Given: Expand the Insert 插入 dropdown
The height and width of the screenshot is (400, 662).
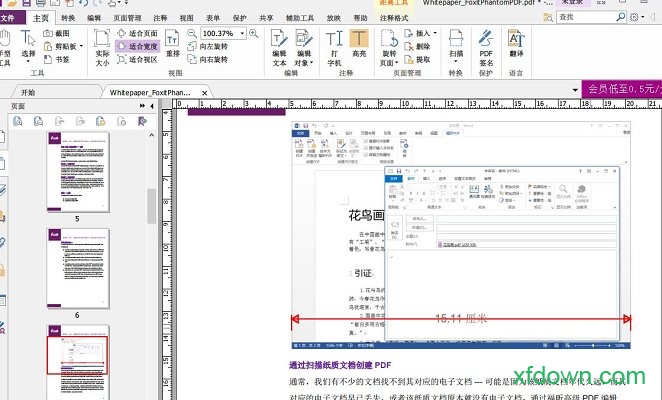Looking at the screenshot, I should coord(435,33).
